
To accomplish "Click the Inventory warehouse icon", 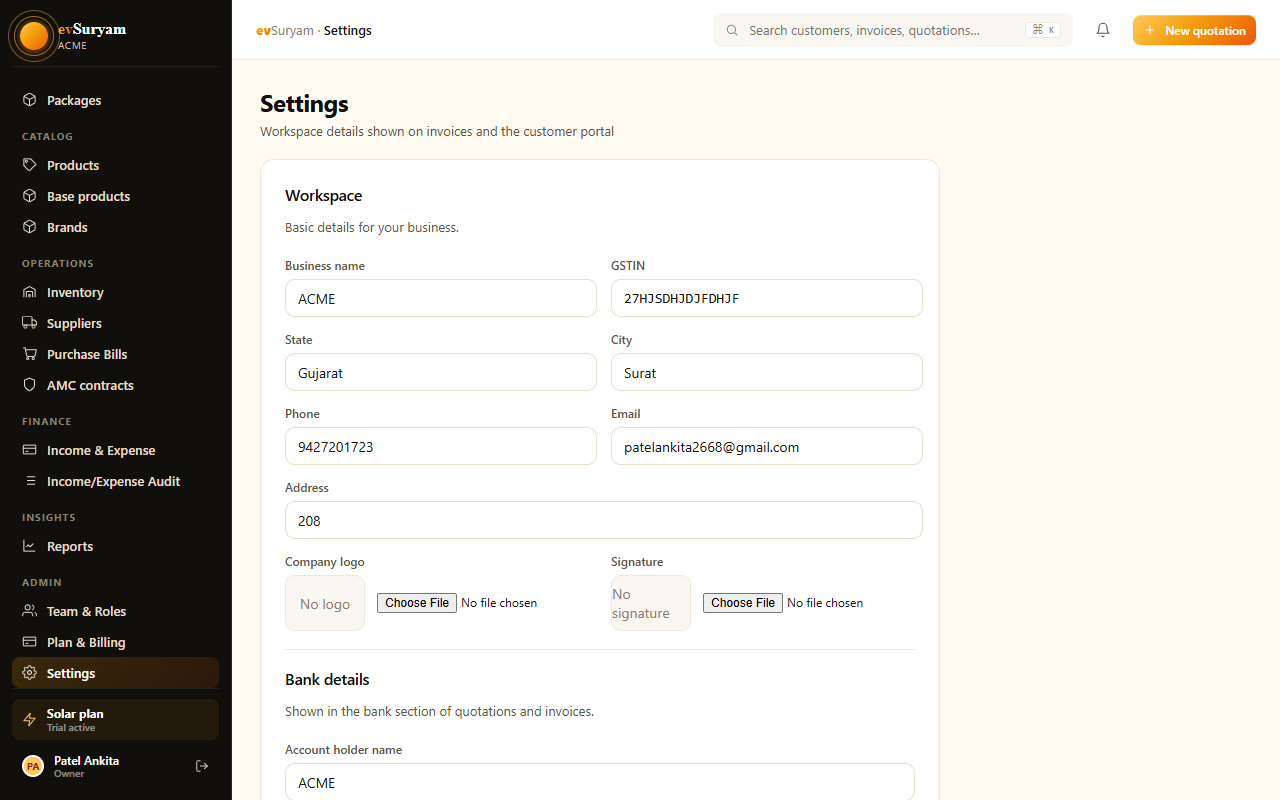I will [30, 292].
